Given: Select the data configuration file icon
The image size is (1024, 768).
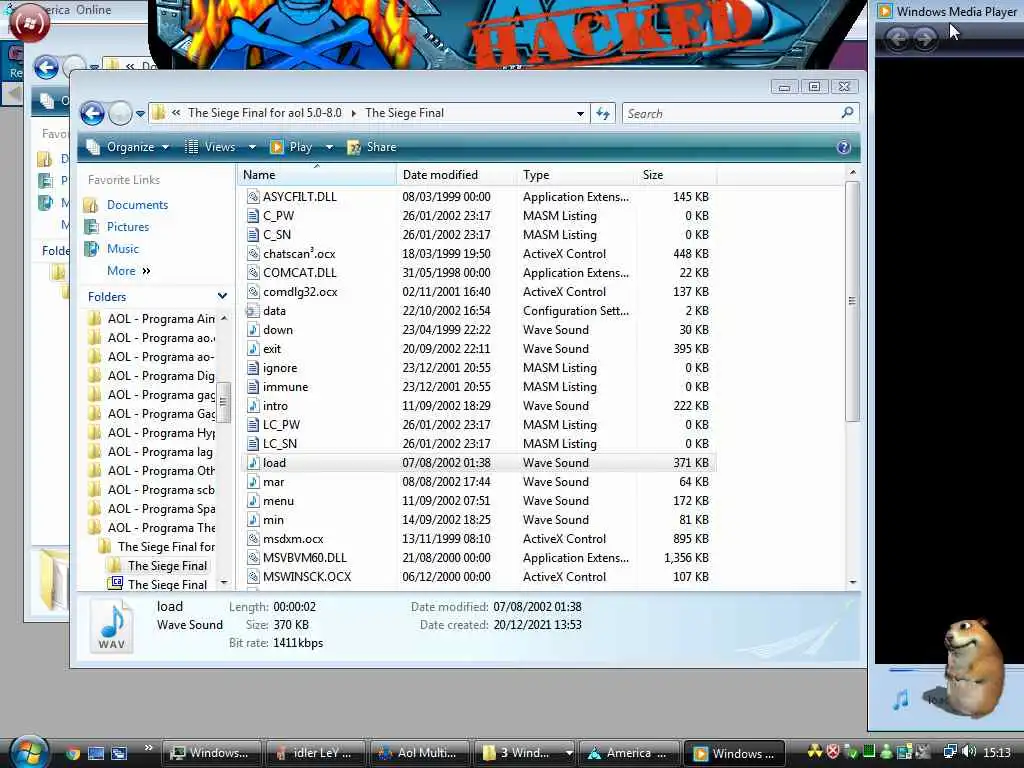Looking at the screenshot, I should click(x=252, y=311).
